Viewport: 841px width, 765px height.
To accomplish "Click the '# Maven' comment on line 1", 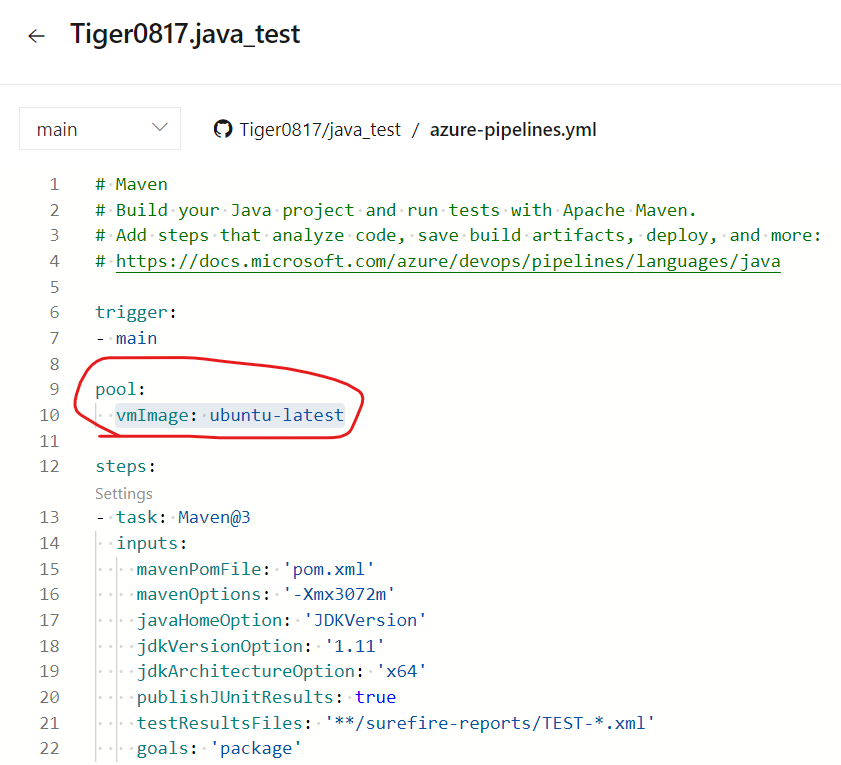I will click(131, 185).
